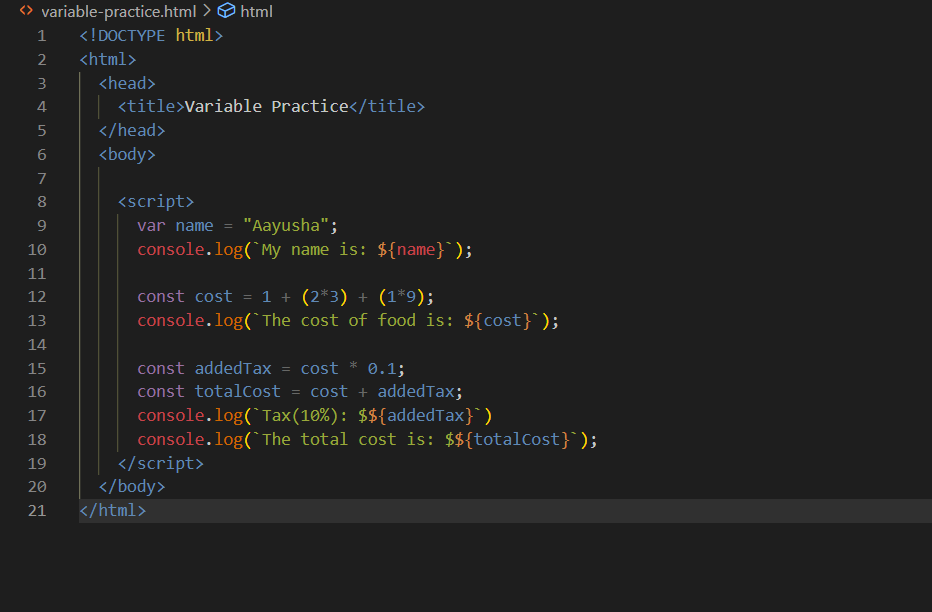Click 'Variable Practice' title text
Viewport: 932px width, 612px height.
pos(266,106)
